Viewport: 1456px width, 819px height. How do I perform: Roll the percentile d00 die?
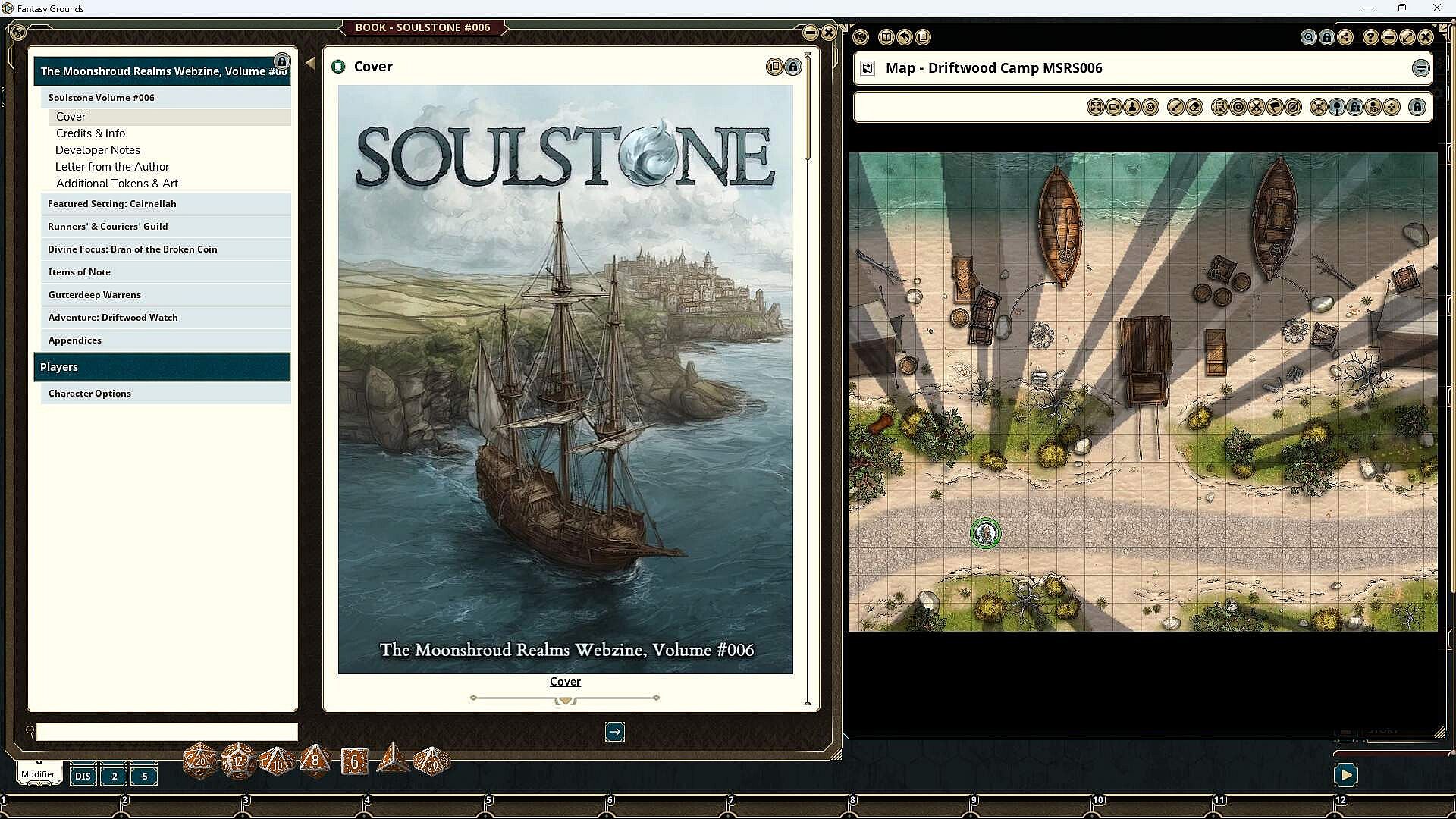[x=431, y=761]
